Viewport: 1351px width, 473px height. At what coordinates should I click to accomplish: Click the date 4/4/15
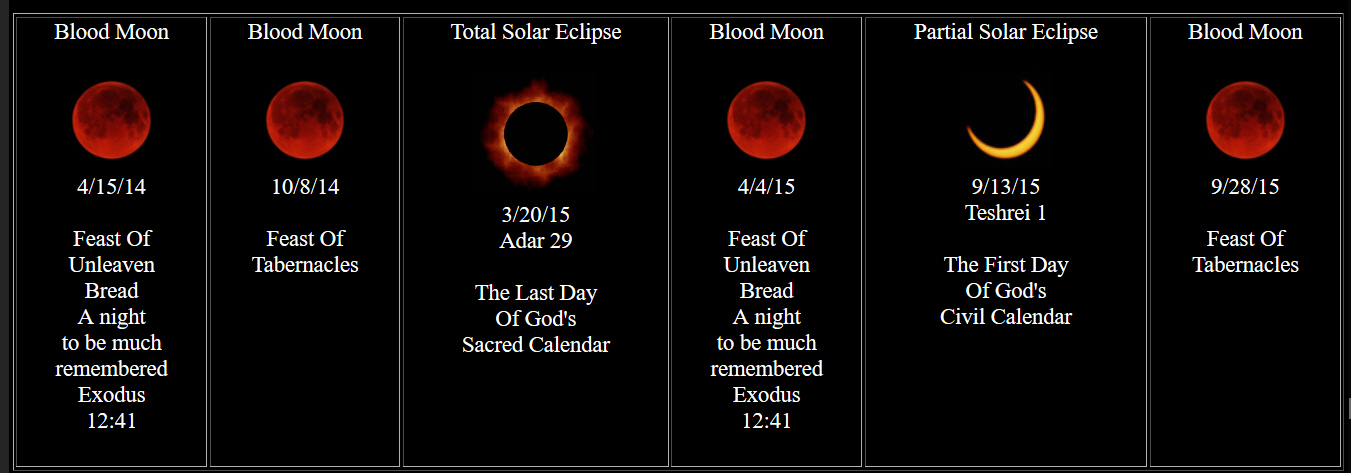coord(766,187)
